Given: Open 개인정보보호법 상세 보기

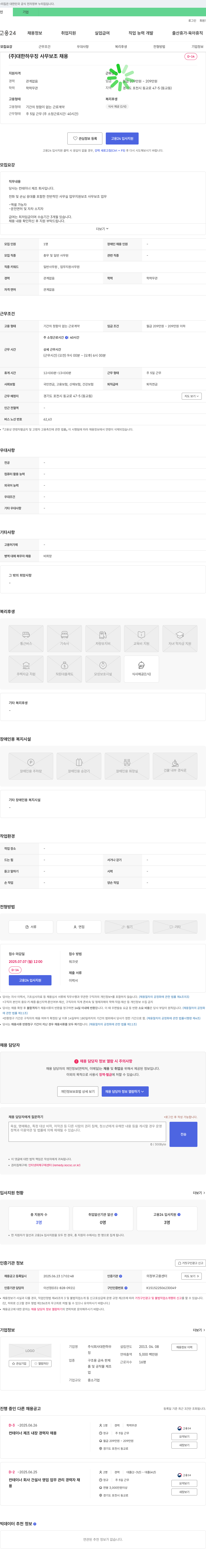Looking at the screenshot, I should (78, 1091).
